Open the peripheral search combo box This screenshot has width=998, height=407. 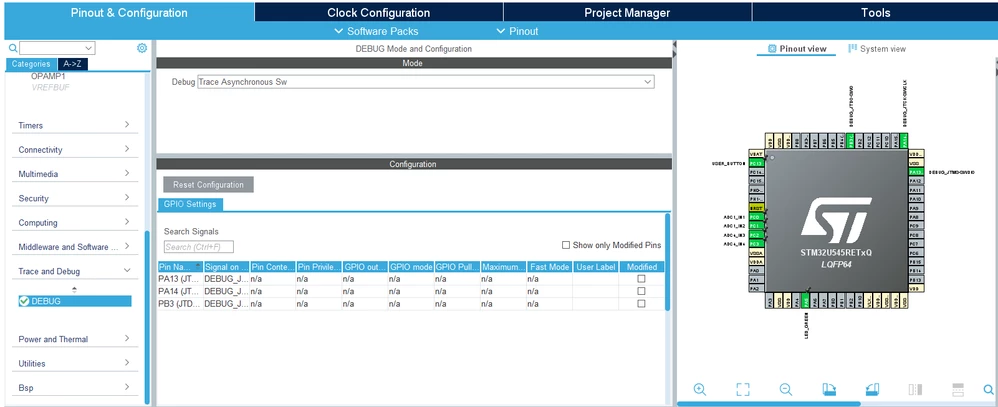[57, 48]
